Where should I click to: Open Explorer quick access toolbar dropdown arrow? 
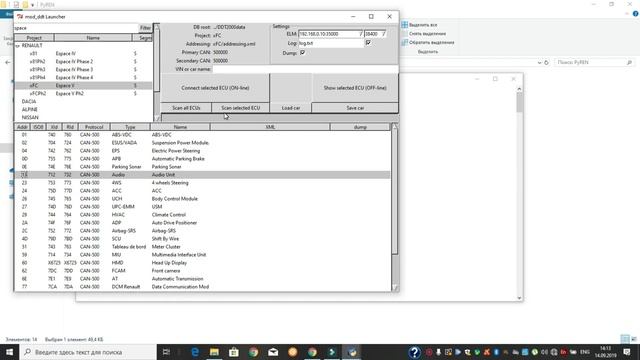click(33, 5)
